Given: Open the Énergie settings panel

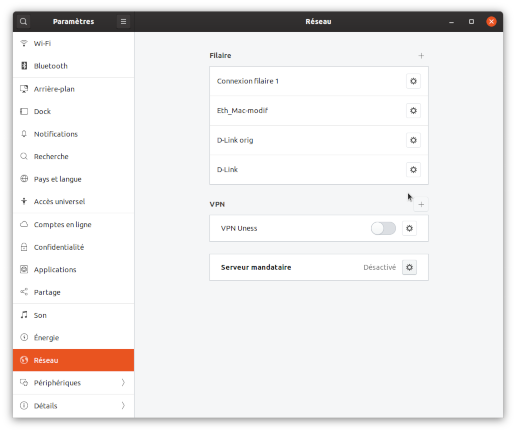Looking at the screenshot, I should (73, 338).
